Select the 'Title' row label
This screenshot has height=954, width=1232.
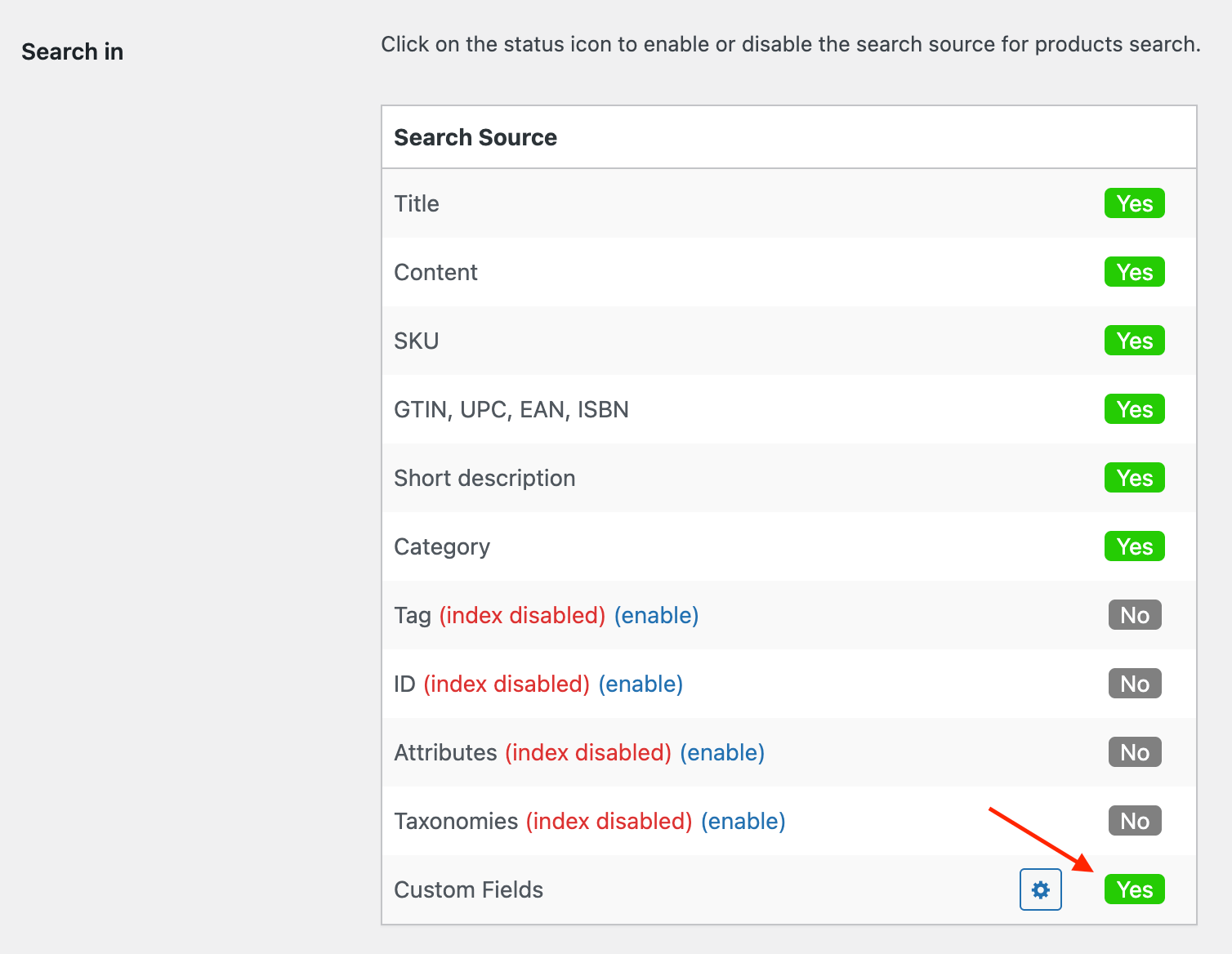point(417,203)
